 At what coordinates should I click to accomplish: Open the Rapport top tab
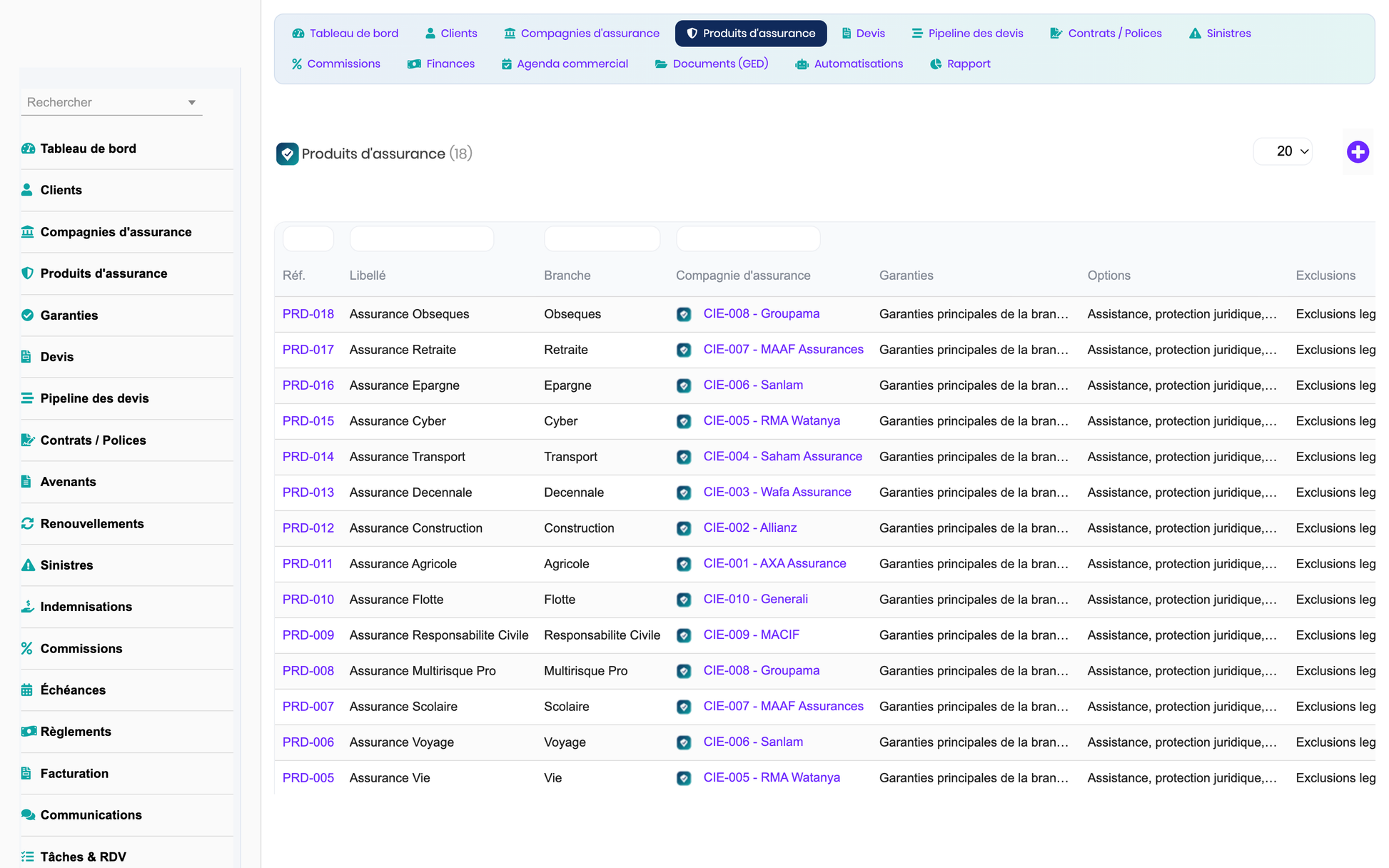(961, 64)
